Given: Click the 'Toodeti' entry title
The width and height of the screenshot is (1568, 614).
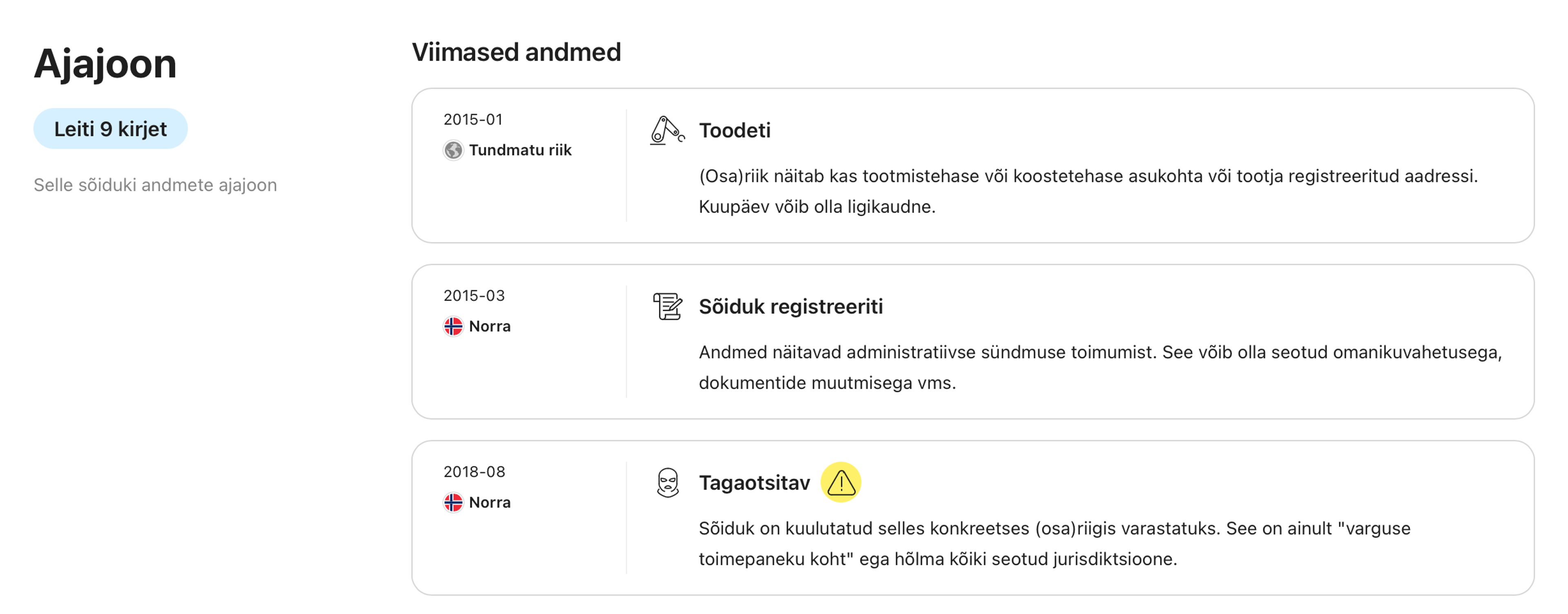Looking at the screenshot, I should pyautogui.click(x=734, y=130).
